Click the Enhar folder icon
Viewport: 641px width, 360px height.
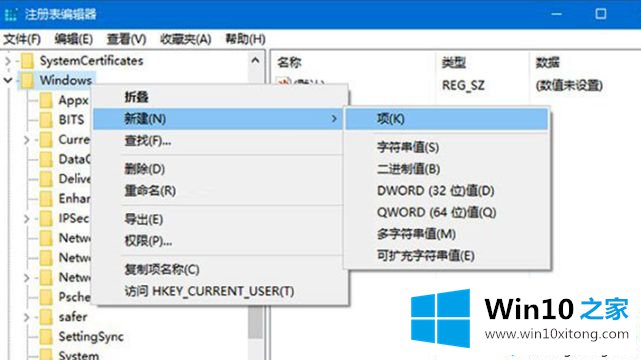click(46, 198)
